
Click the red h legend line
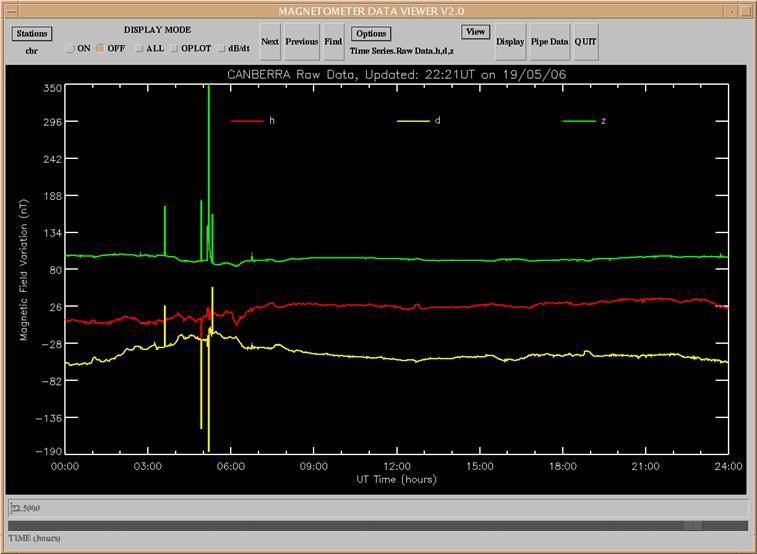245,121
